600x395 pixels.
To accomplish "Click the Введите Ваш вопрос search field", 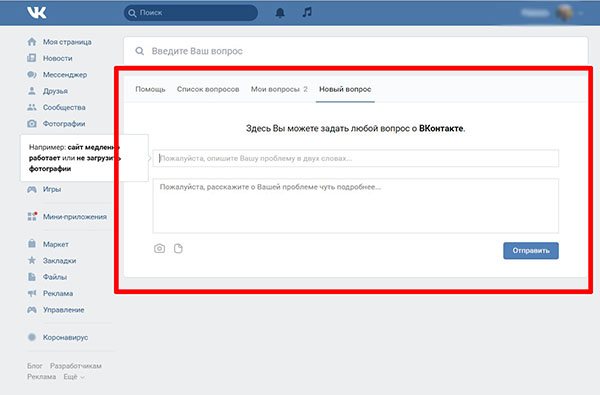I will point(356,51).
